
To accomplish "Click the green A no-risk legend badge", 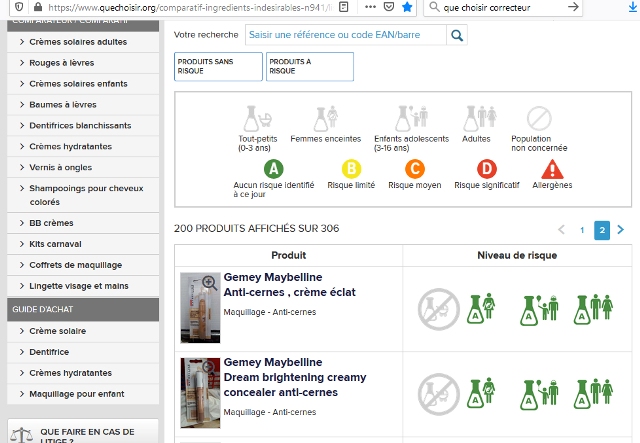I will point(274,169).
